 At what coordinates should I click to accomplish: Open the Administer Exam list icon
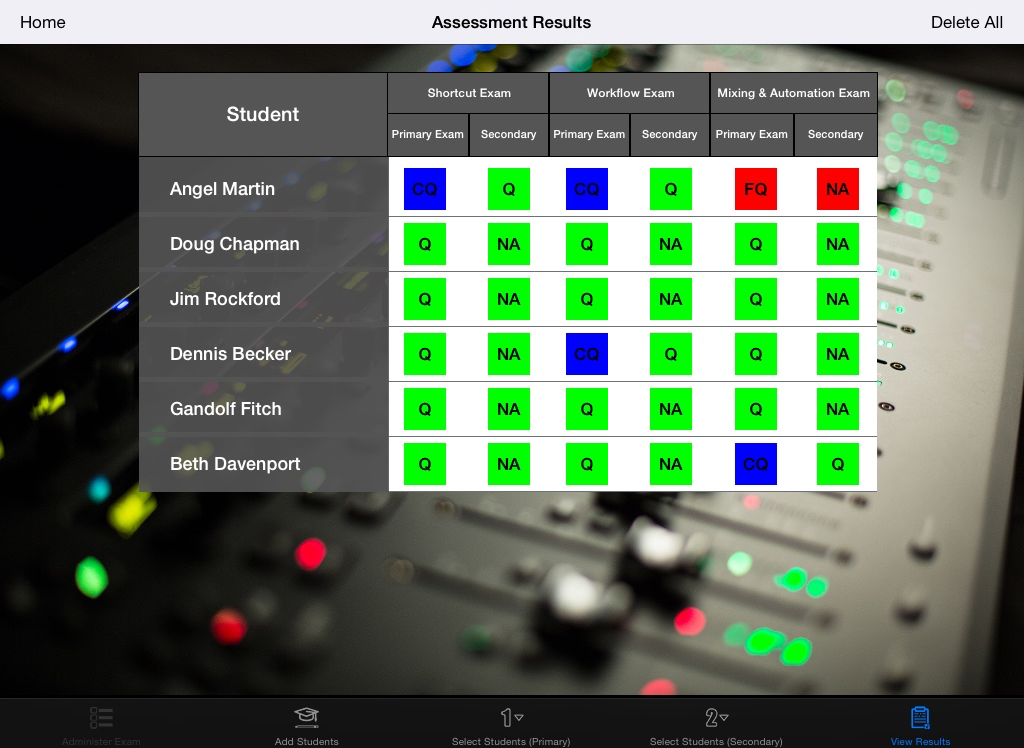point(101,718)
